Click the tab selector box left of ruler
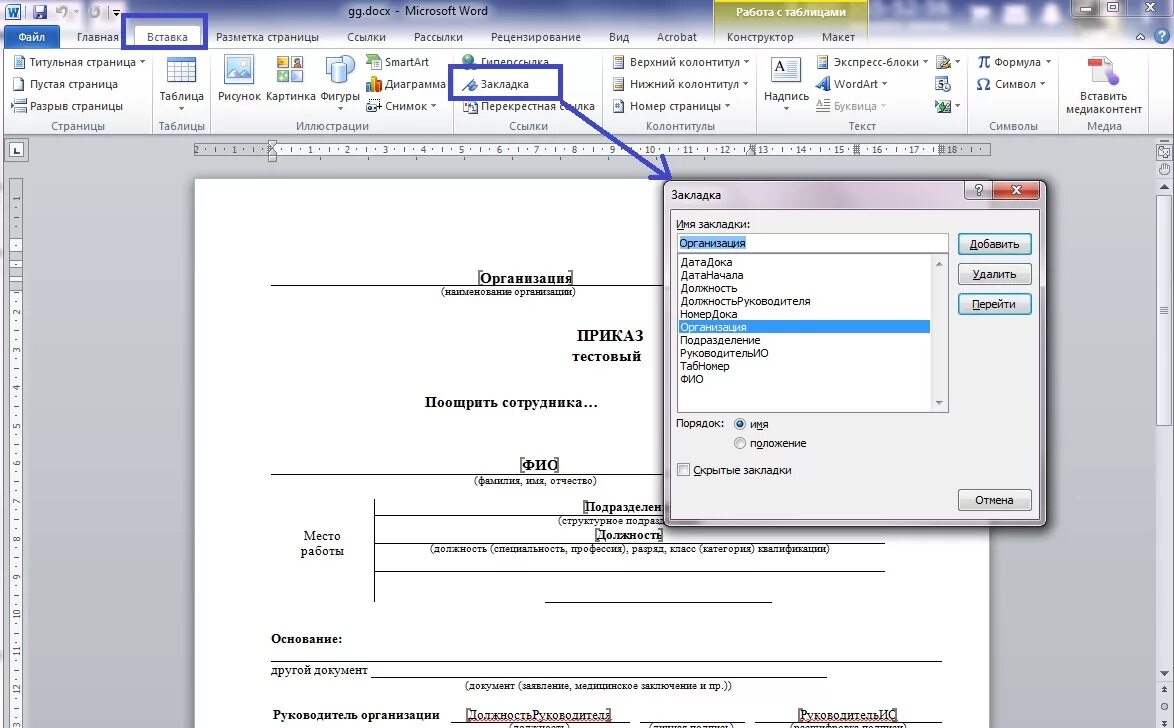The height and width of the screenshot is (728, 1174). pyautogui.click(x=16, y=151)
